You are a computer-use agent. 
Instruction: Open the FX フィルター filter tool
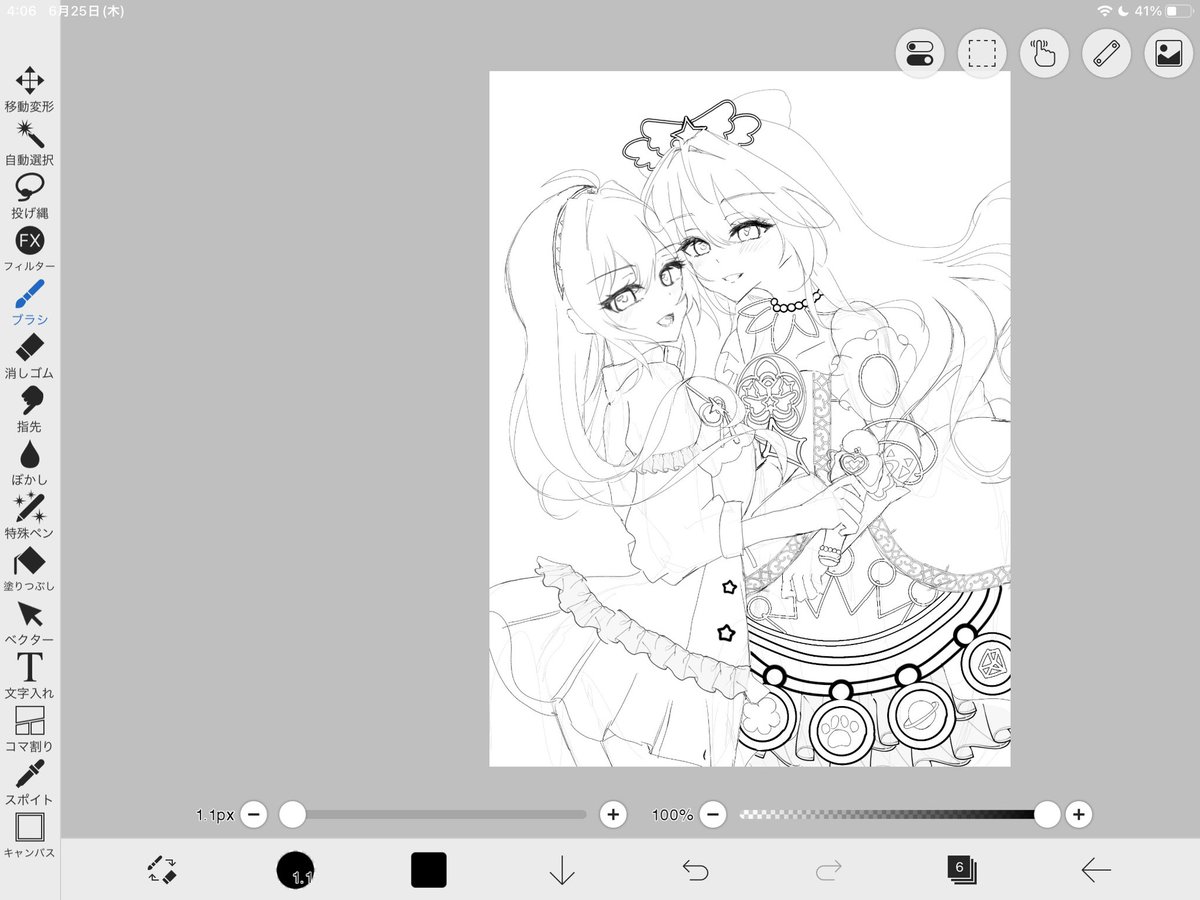pos(30,250)
